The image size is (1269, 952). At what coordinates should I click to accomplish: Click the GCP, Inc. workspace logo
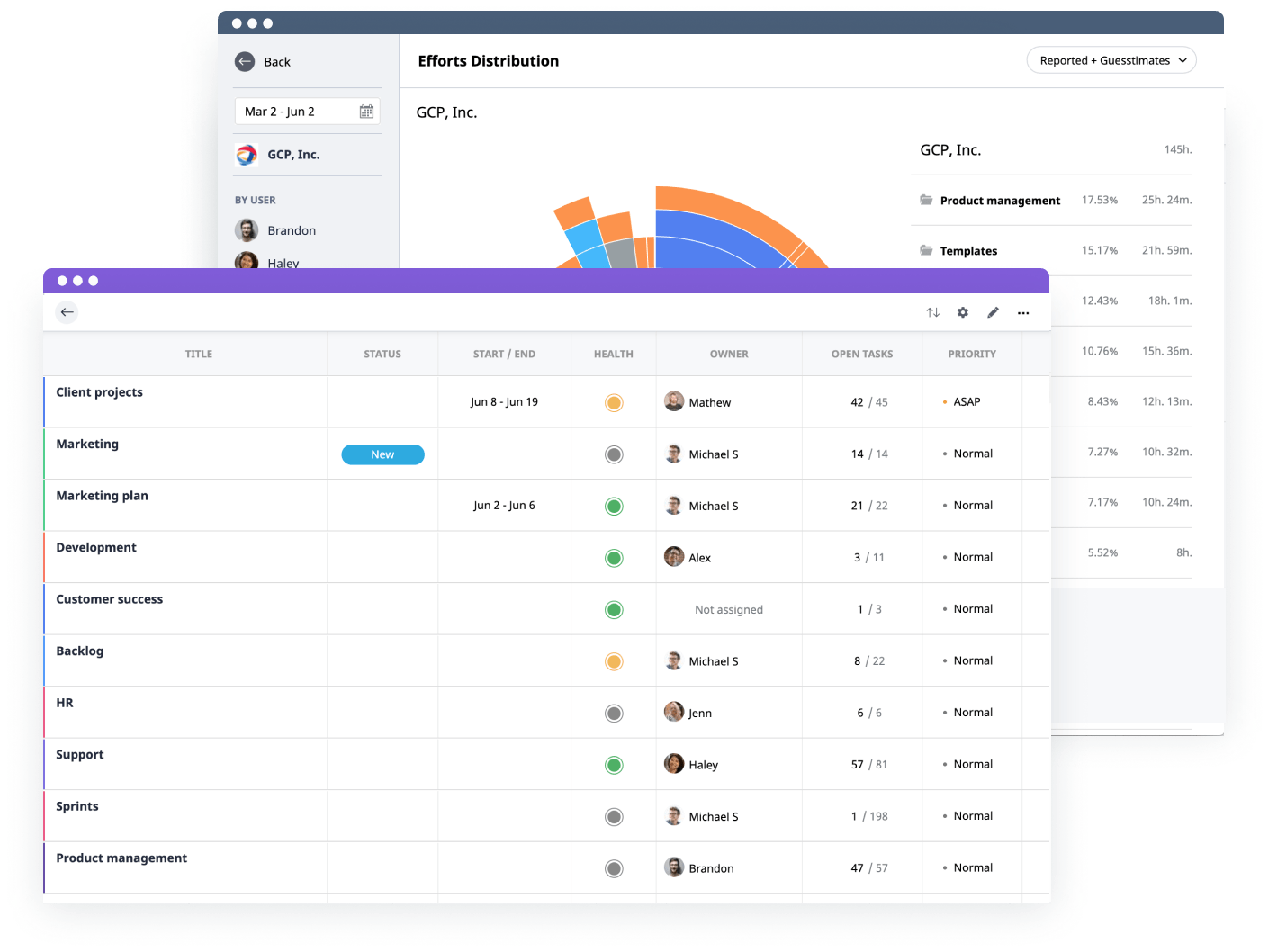[x=247, y=154]
